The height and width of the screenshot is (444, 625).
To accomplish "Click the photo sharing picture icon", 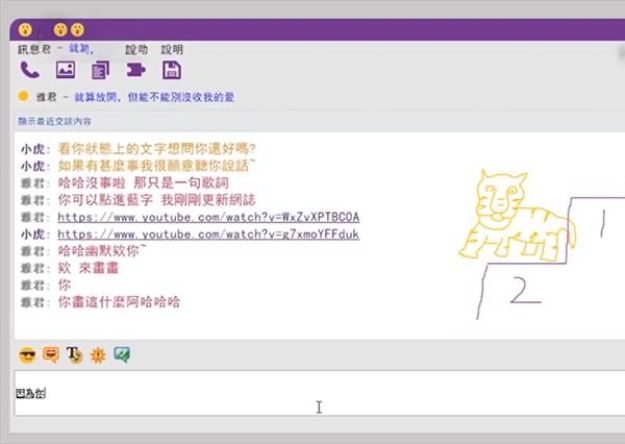I will pos(65,70).
